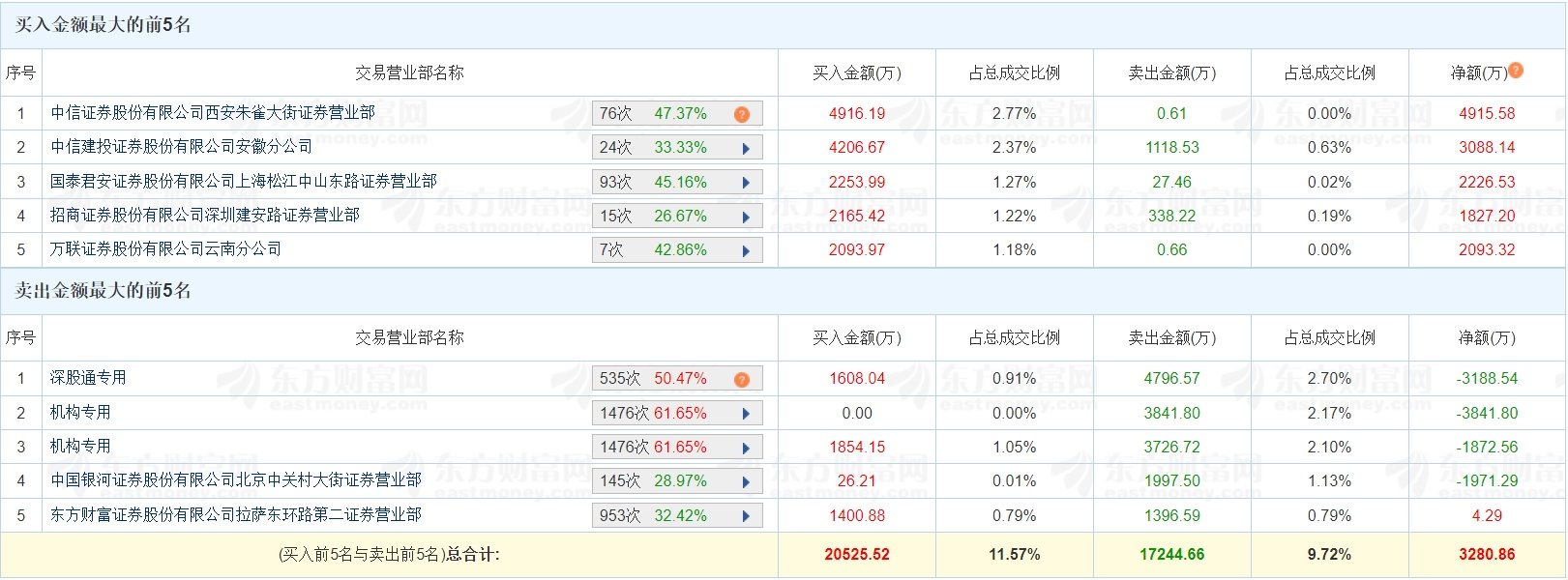The image size is (1568, 580).
Task: Click the (买入前5名与卖出前5名)总合计 label
Action: (389, 555)
